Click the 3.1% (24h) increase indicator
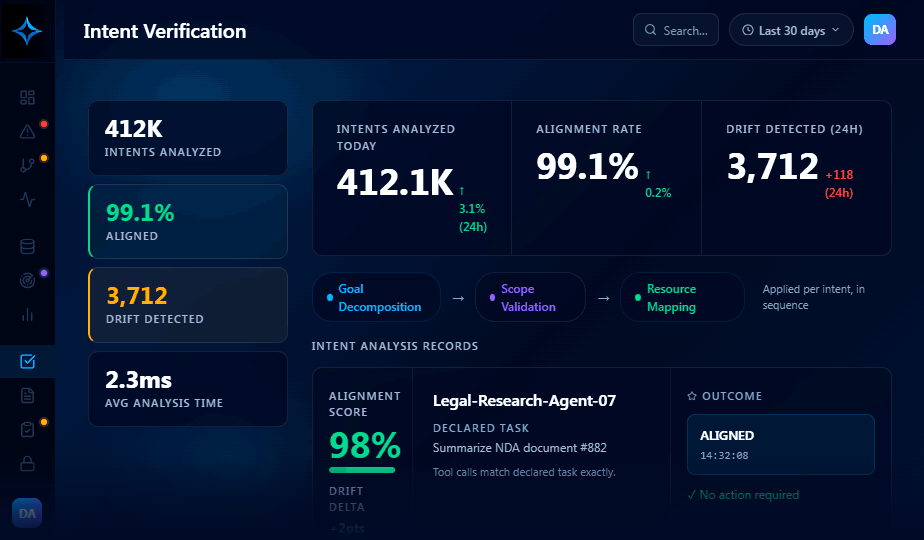924x540 pixels. coord(473,209)
